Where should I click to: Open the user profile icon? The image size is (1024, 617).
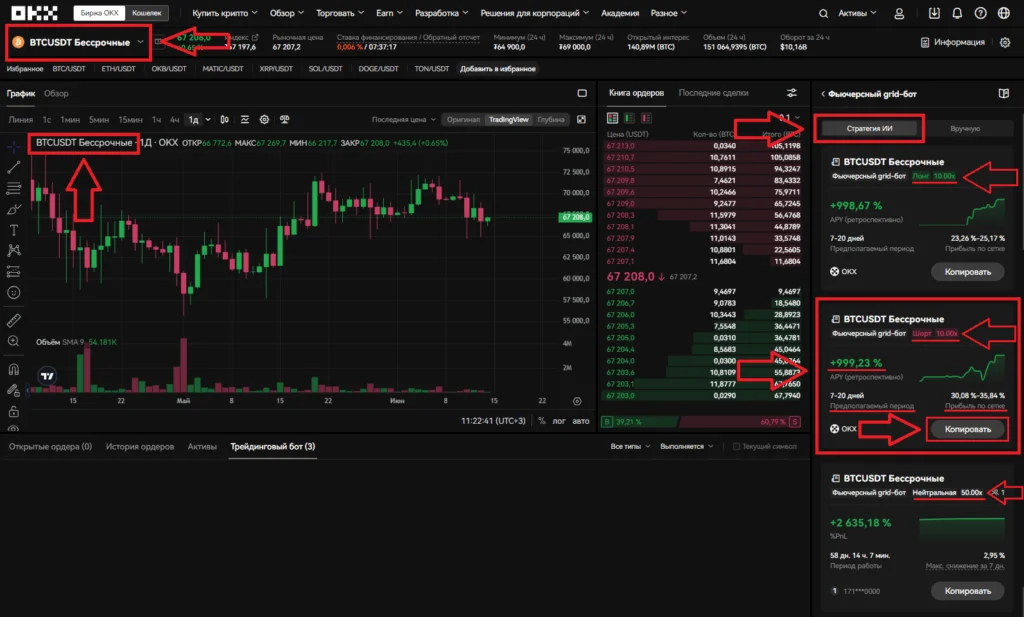click(x=899, y=13)
